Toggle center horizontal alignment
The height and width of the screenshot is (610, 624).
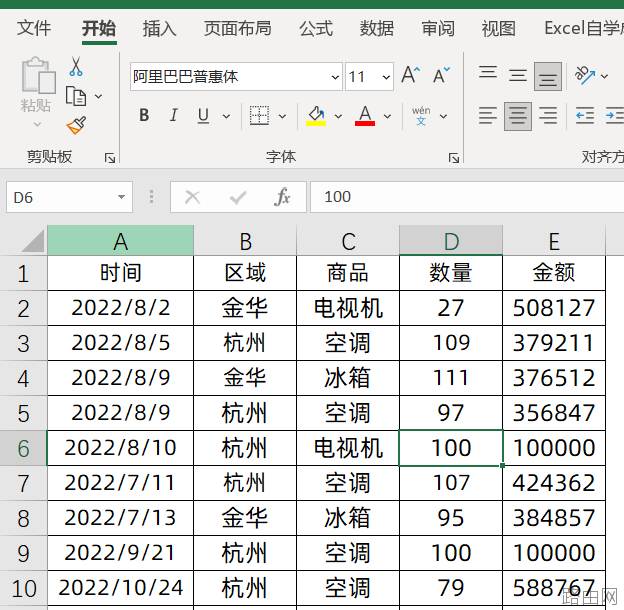[518, 116]
